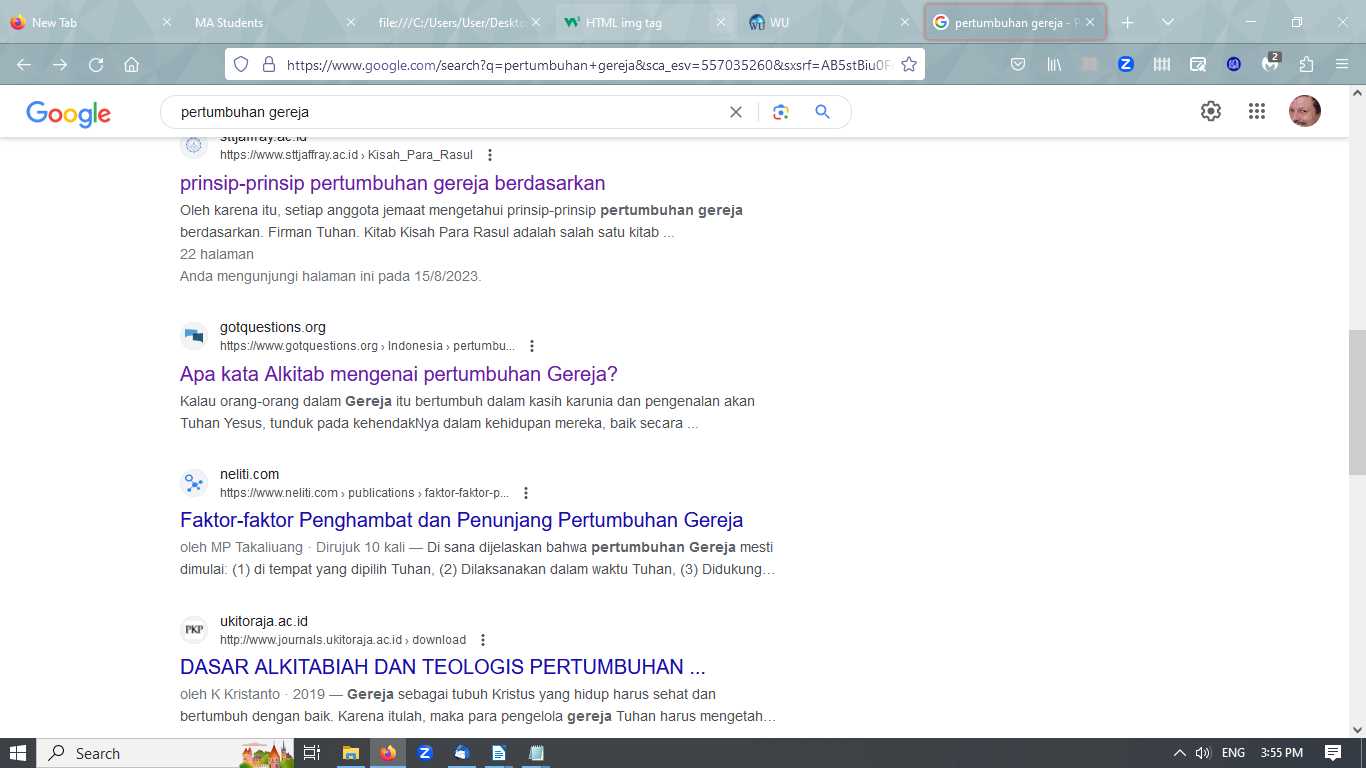Viewport: 1366px width, 768px height.
Task: Open more options for the neliti.com result
Action: pos(526,493)
